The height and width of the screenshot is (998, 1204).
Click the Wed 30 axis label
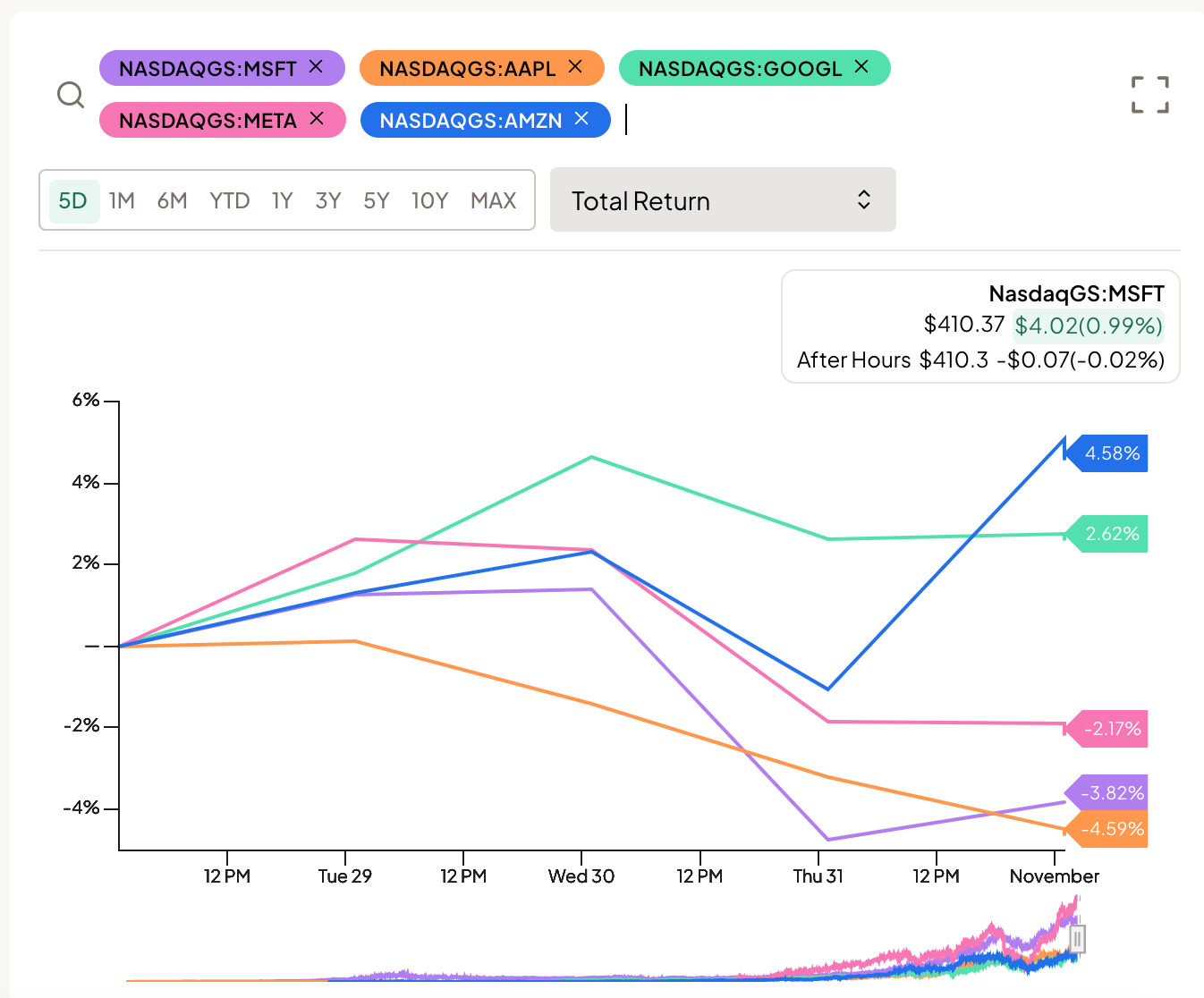point(581,876)
